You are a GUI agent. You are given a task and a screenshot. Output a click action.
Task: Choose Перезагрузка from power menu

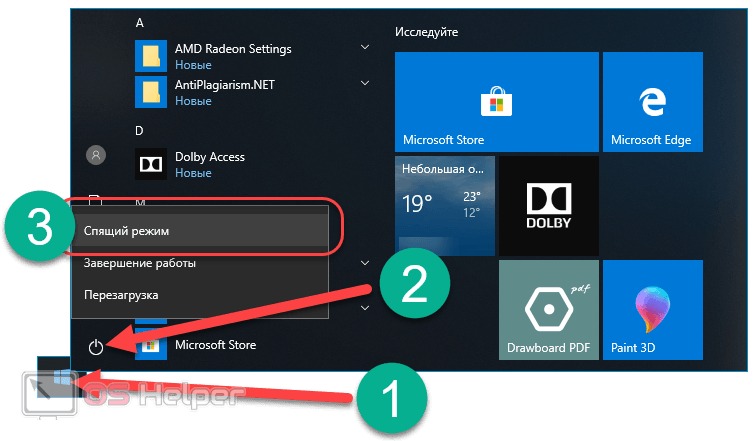[200, 294]
